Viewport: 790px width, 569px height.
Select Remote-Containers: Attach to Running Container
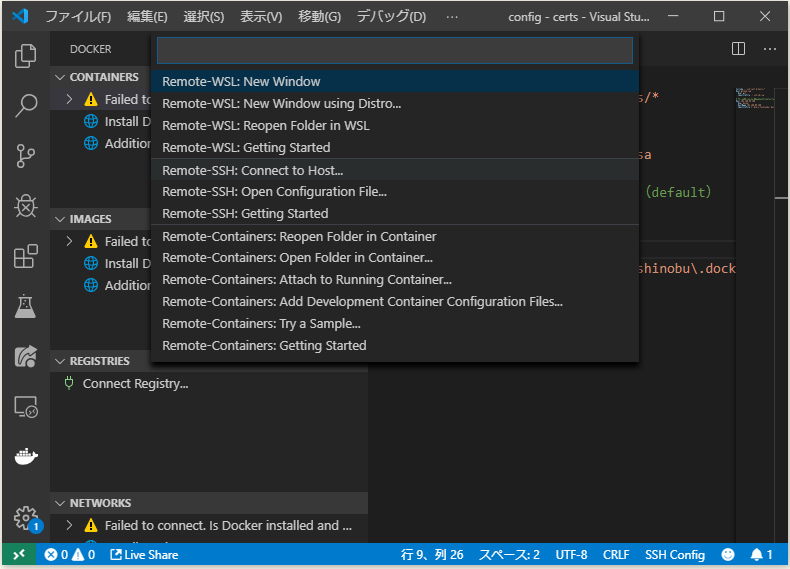pyautogui.click(x=395, y=280)
